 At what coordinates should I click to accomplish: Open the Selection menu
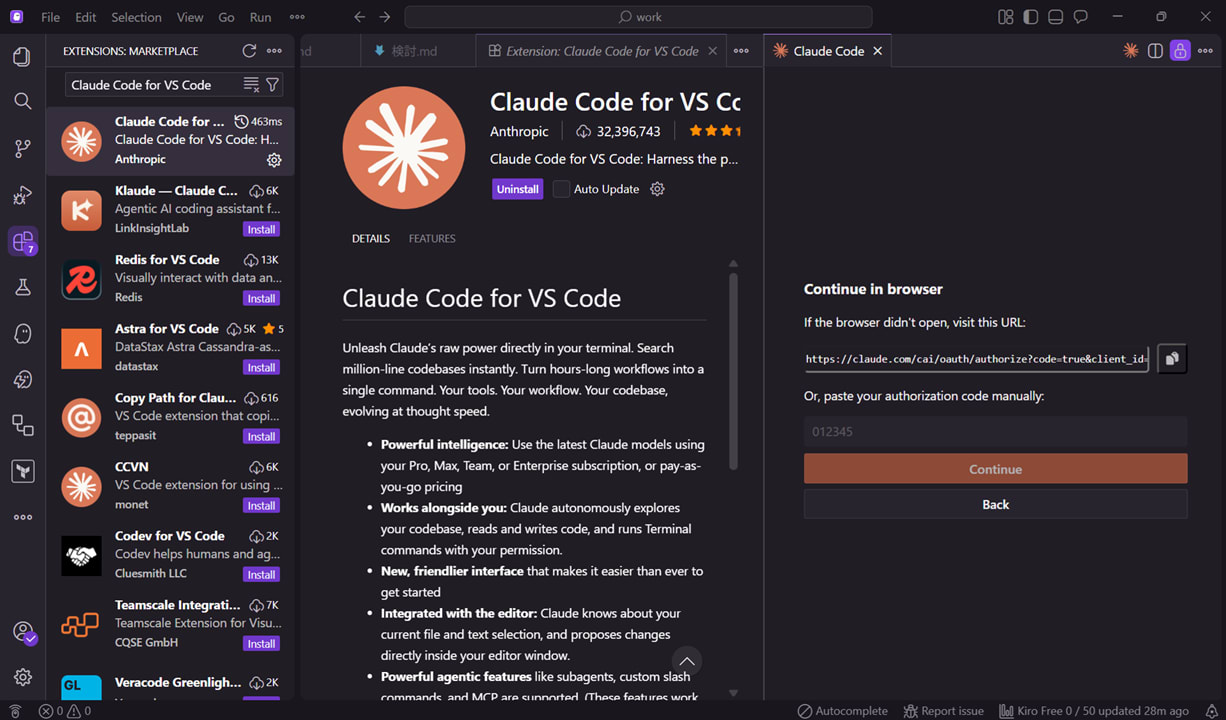point(136,17)
